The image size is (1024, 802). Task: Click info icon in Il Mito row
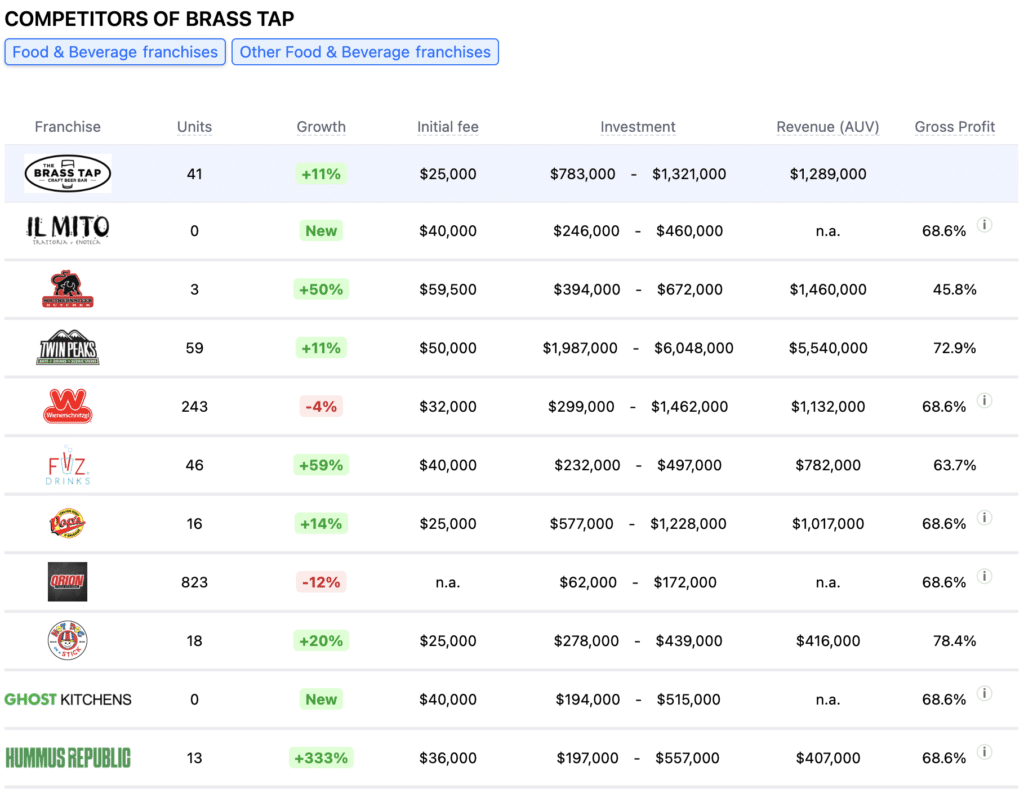[x=984, y=225]
